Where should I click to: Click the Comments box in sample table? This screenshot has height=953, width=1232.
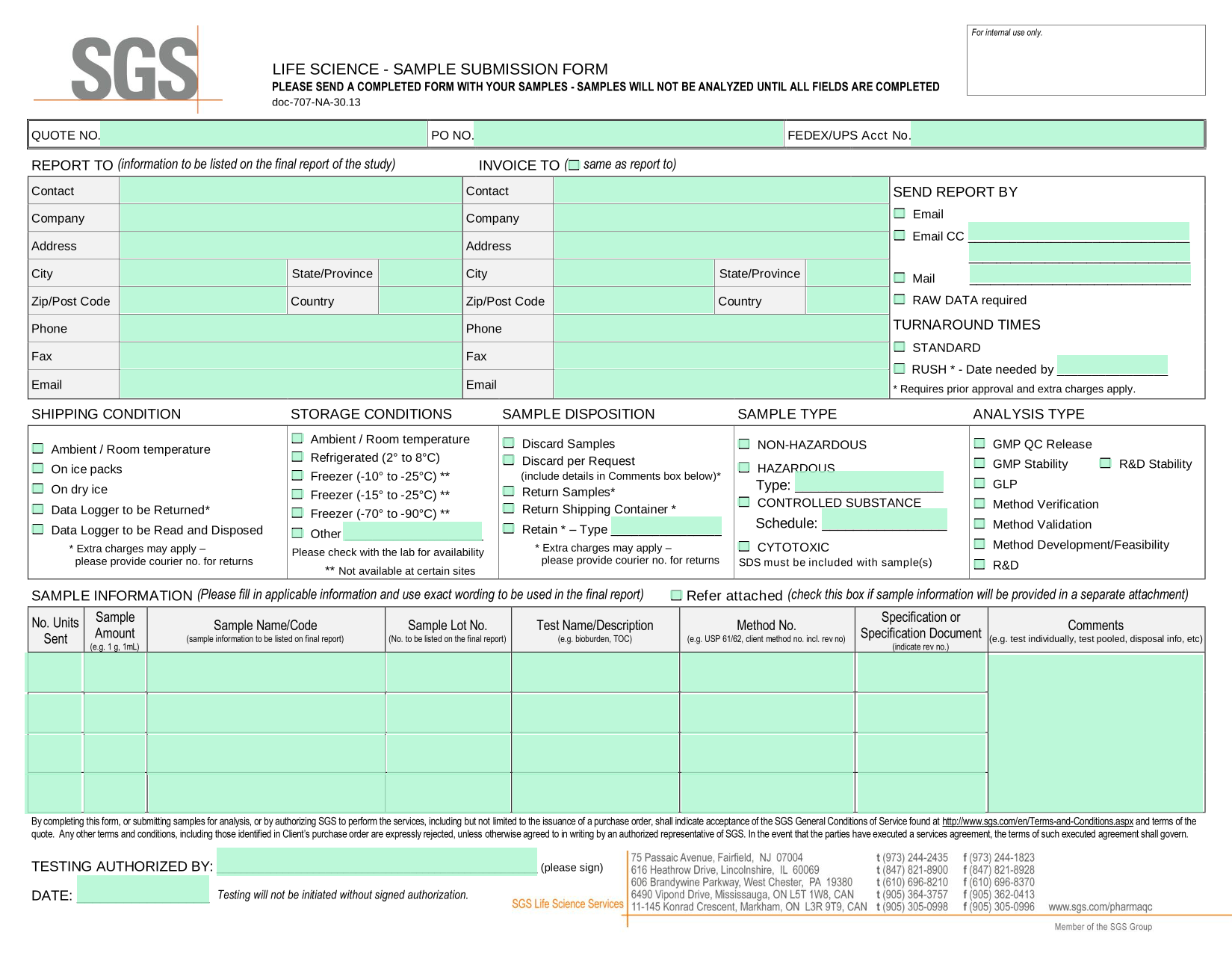[1096, 733]
